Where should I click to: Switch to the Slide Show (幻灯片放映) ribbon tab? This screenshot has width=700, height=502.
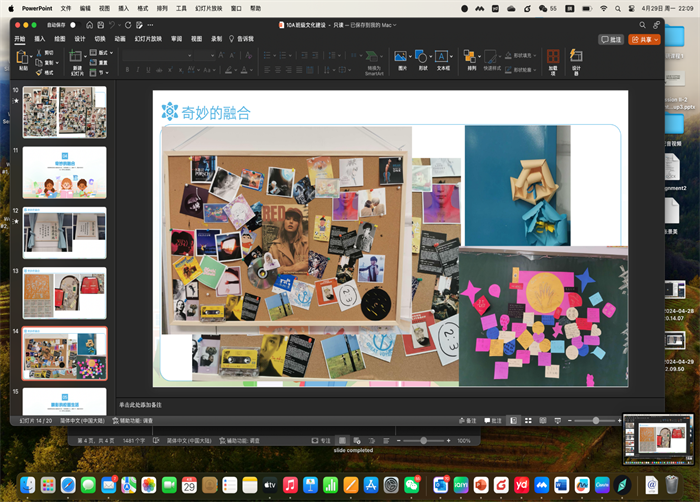[148, 39]
